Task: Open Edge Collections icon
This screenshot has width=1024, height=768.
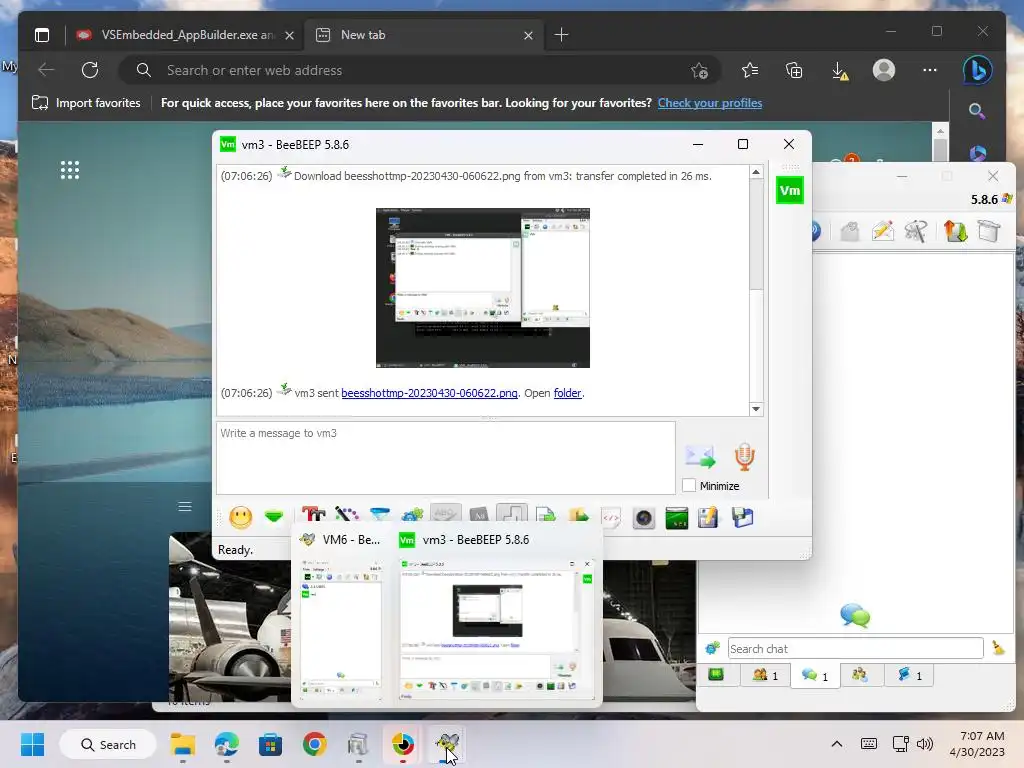Action: pyautogui.click(x=794, y=70)
